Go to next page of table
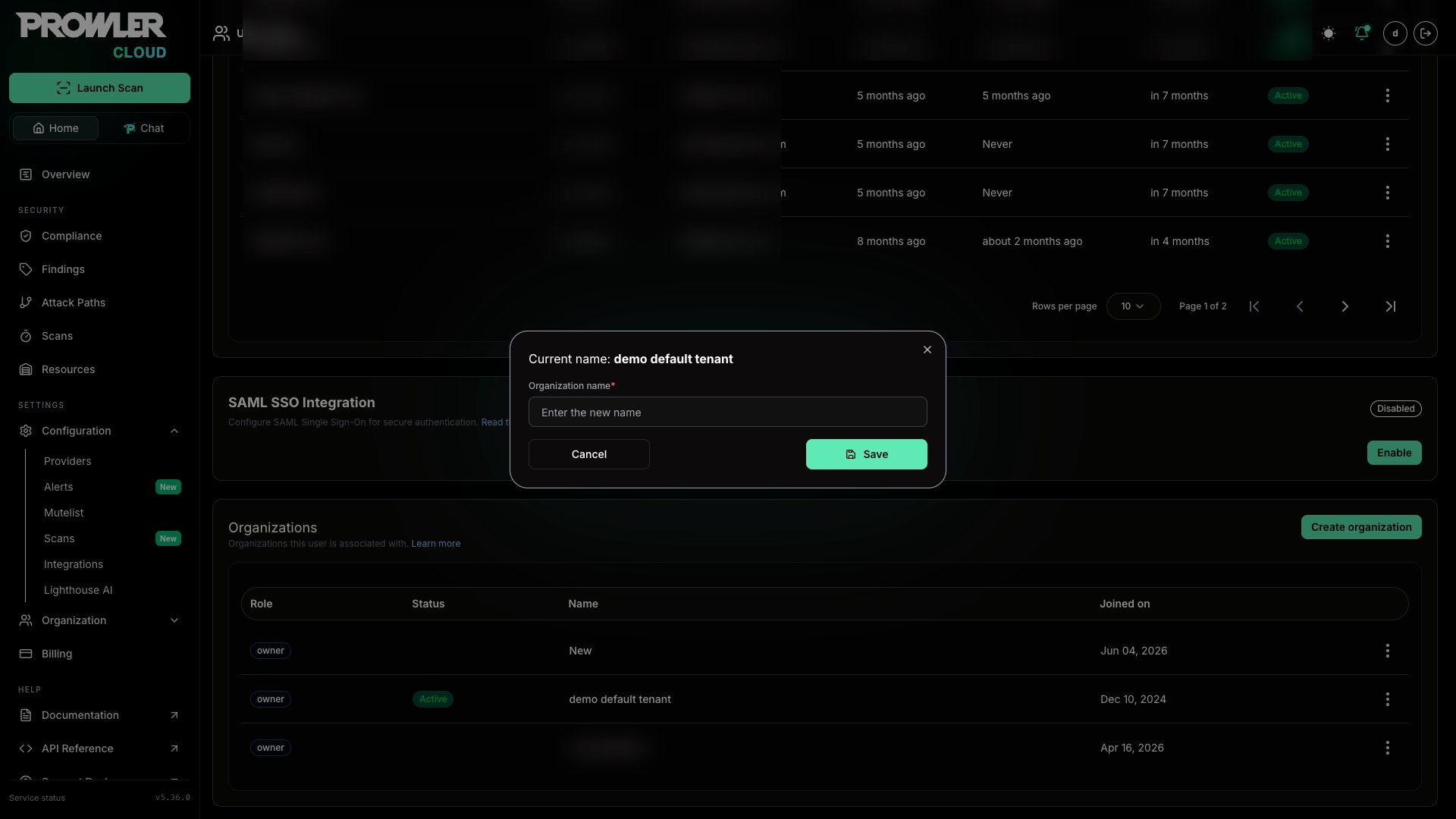The height and width of the screenshot is (819, 1456). pyautogui.click(x=1345, y=306)
